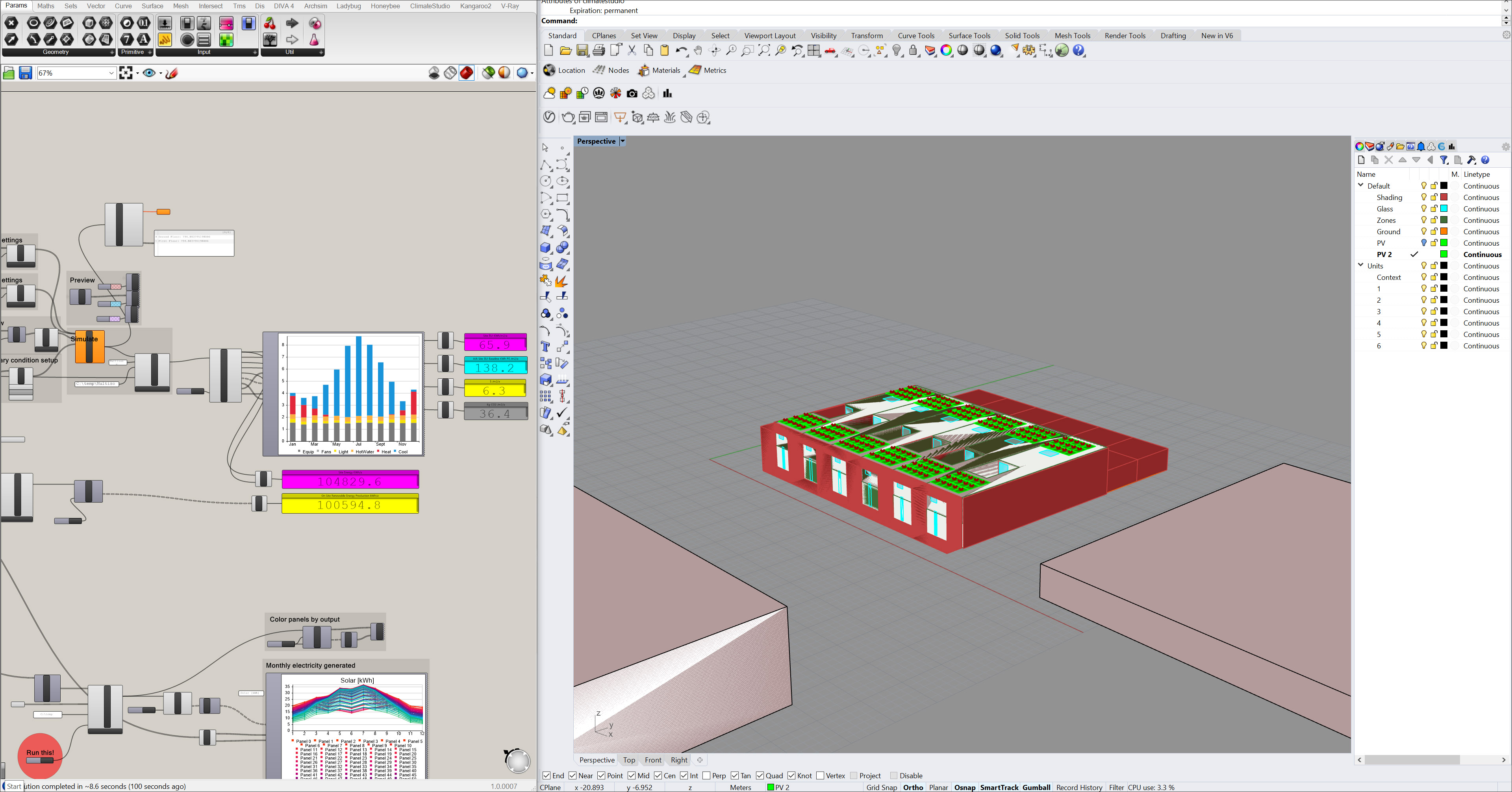
Task: Click the New Layer icon in Layers panel
Action: 1361,160
